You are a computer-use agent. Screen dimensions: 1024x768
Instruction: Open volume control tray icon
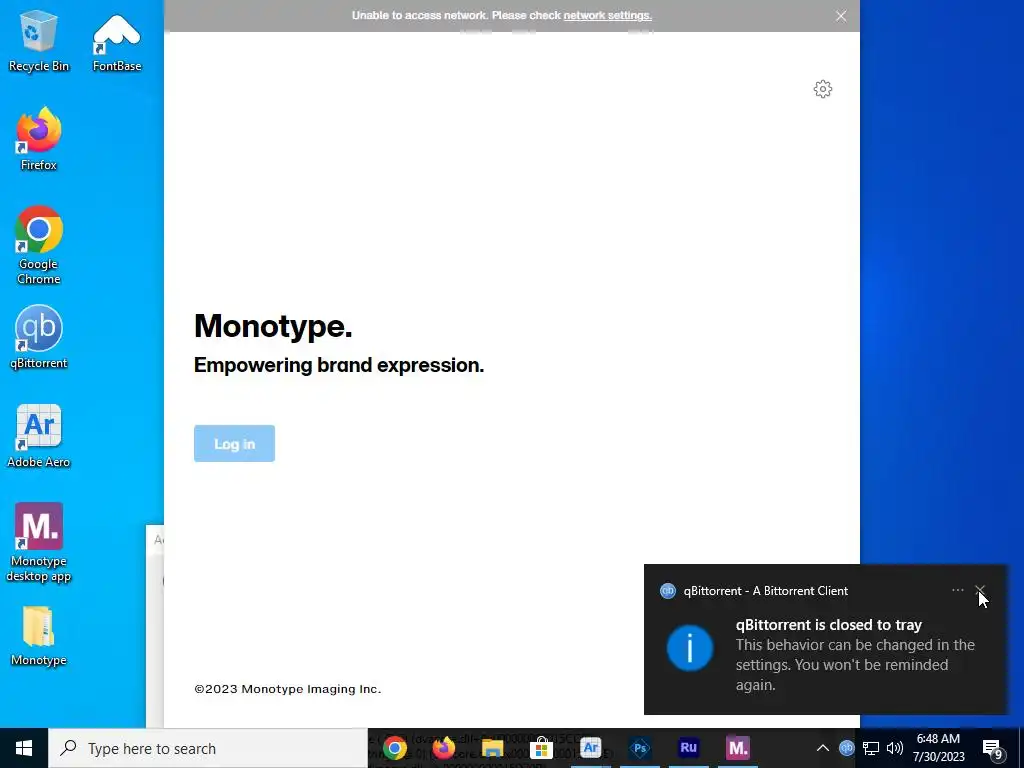point(895,748)
